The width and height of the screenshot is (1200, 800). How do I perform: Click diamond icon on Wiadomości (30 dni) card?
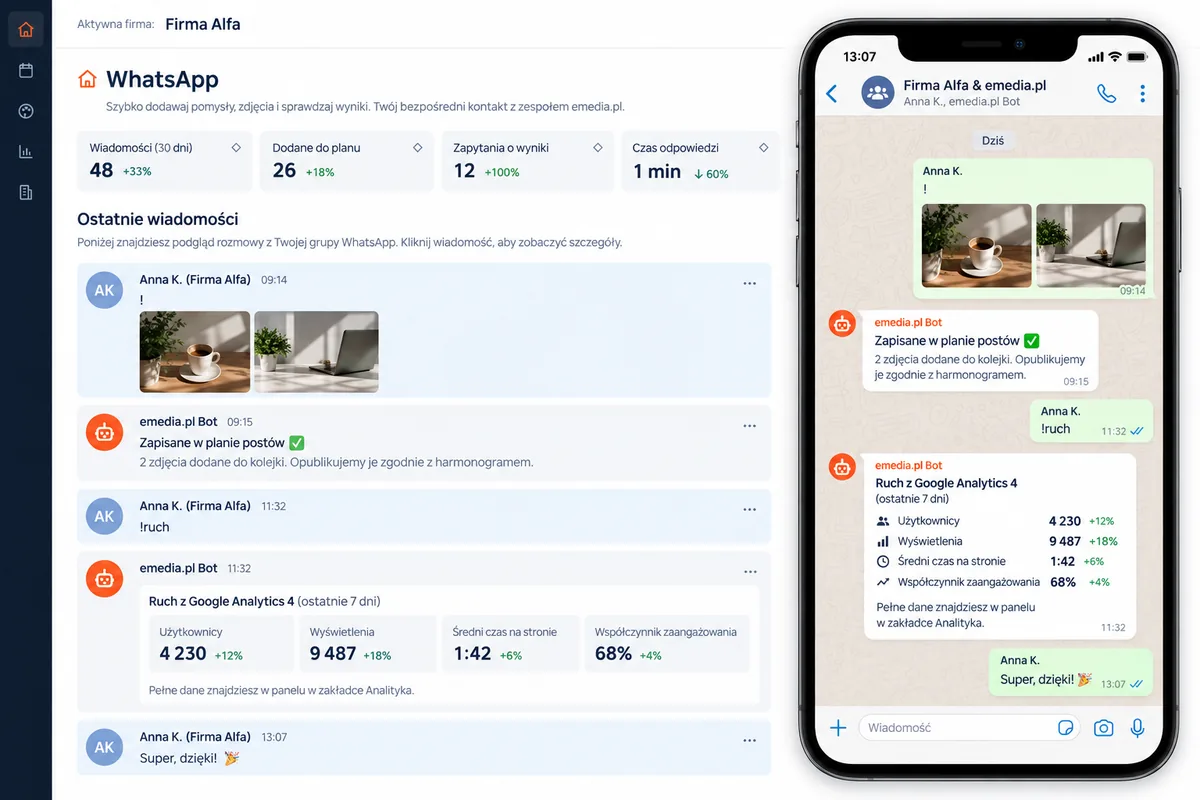236,147
